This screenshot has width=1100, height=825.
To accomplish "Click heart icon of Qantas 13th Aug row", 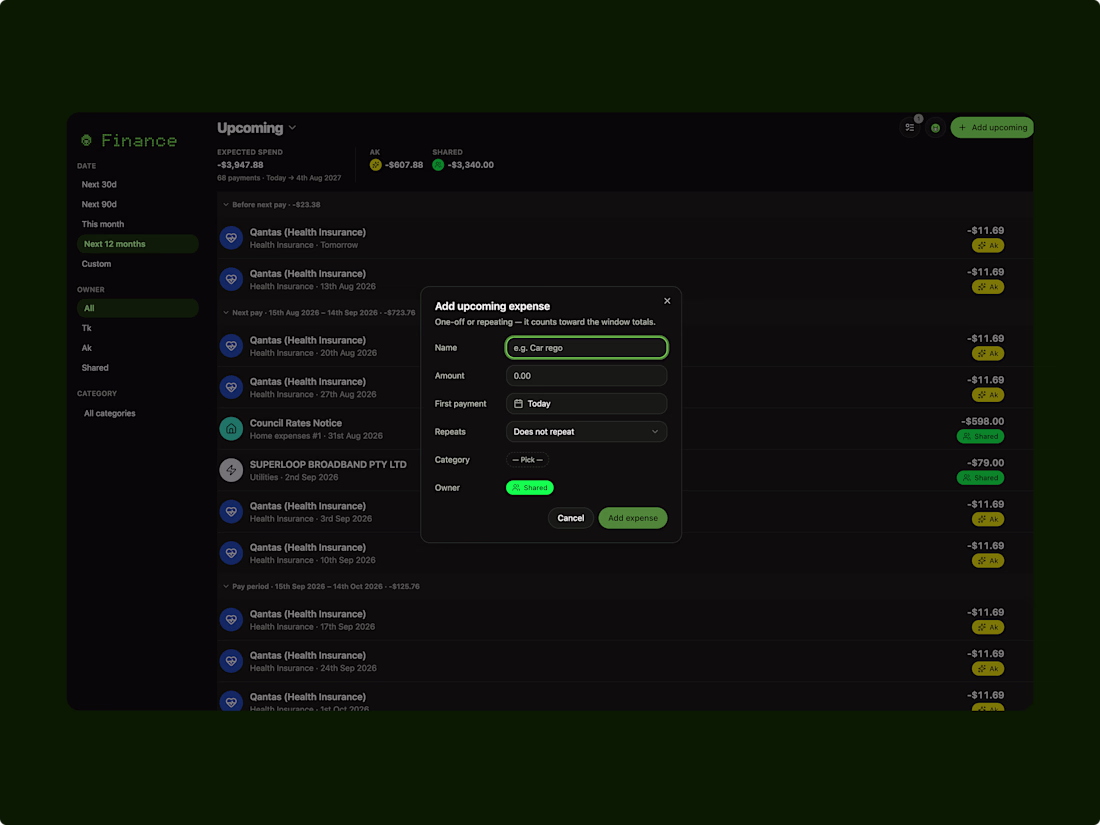I will 231,279.
